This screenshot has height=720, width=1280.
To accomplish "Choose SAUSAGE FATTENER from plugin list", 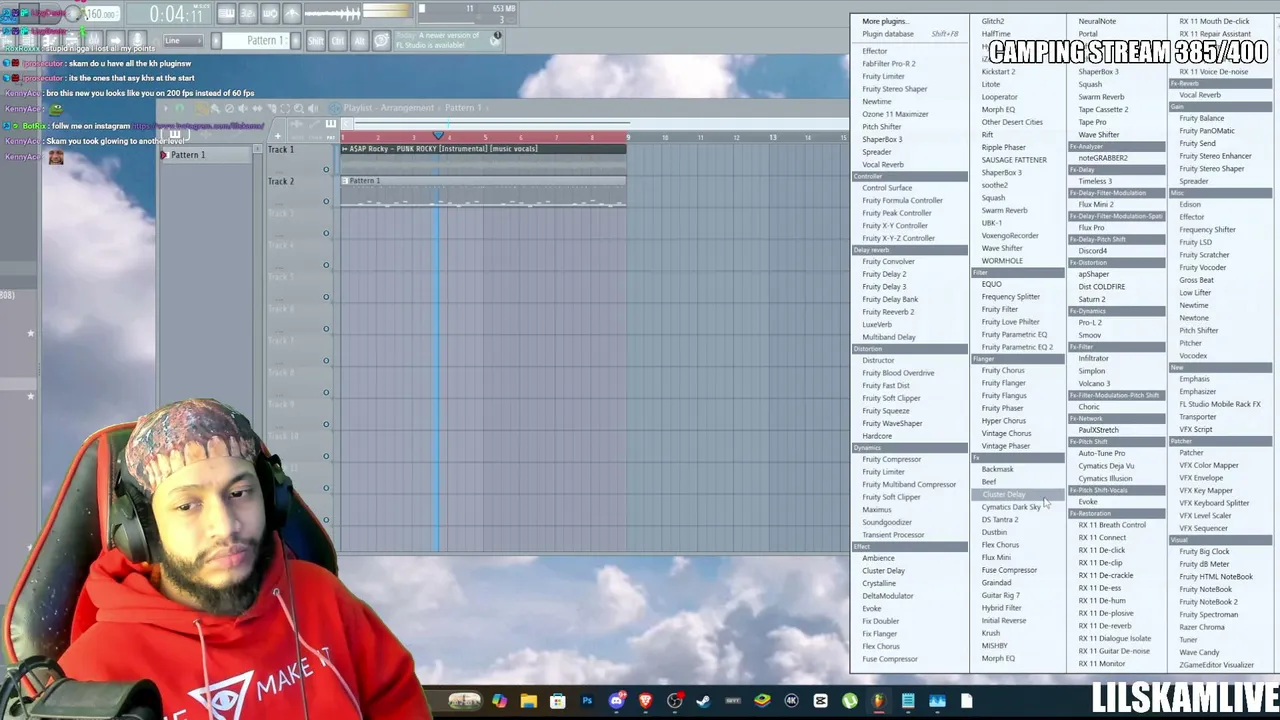I will (x=1014, y=160).
